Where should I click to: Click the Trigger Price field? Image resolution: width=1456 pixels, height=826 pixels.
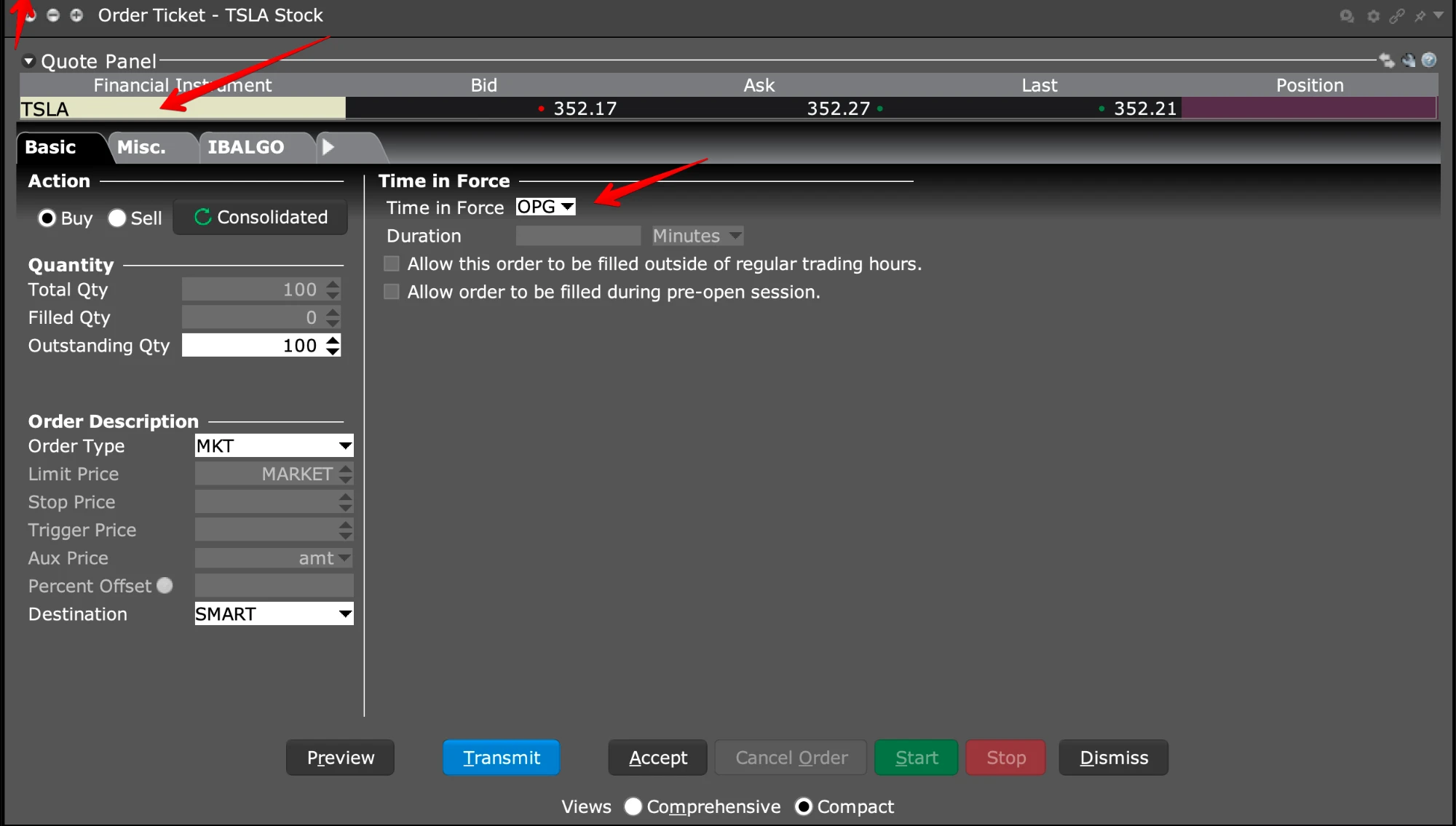(266, 530)
